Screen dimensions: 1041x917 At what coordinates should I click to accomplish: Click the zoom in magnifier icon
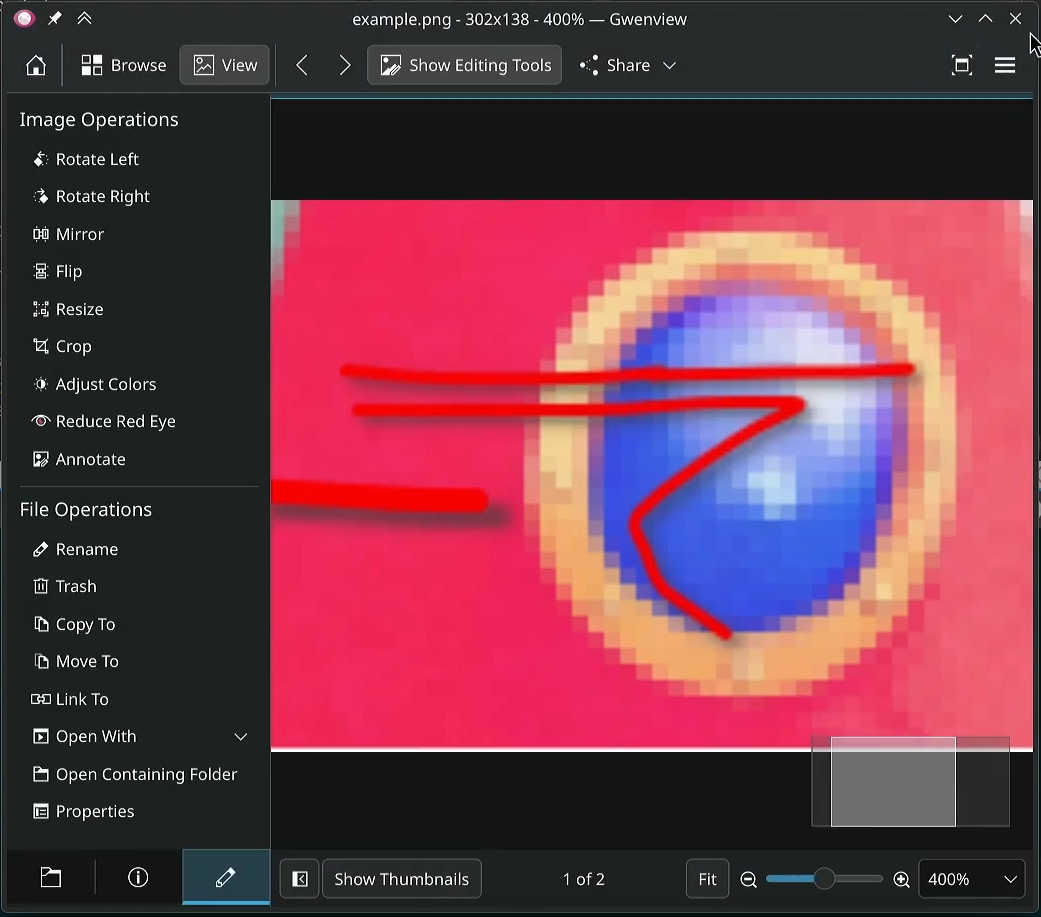coord(901,879)
